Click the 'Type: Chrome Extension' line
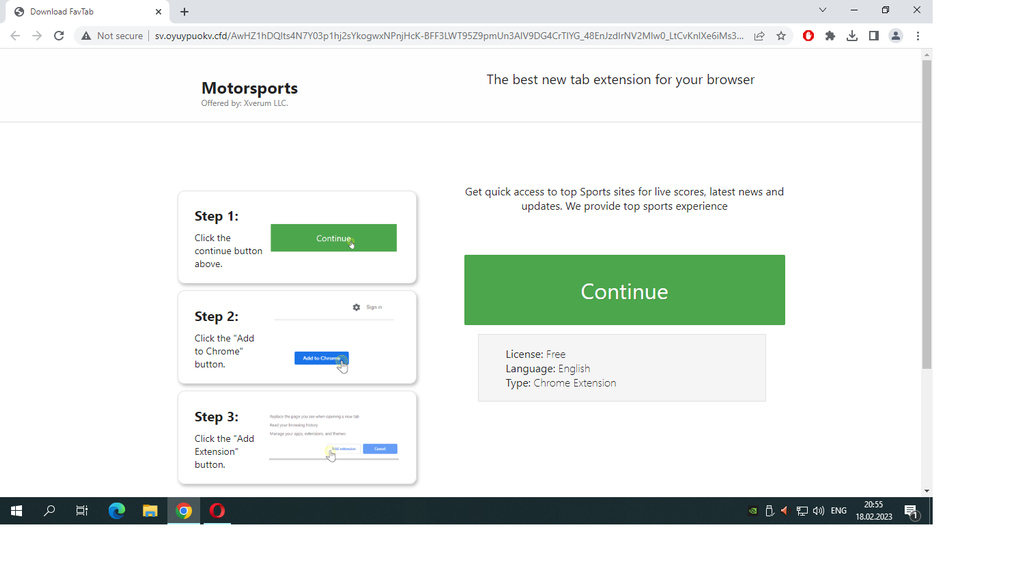 561,383
